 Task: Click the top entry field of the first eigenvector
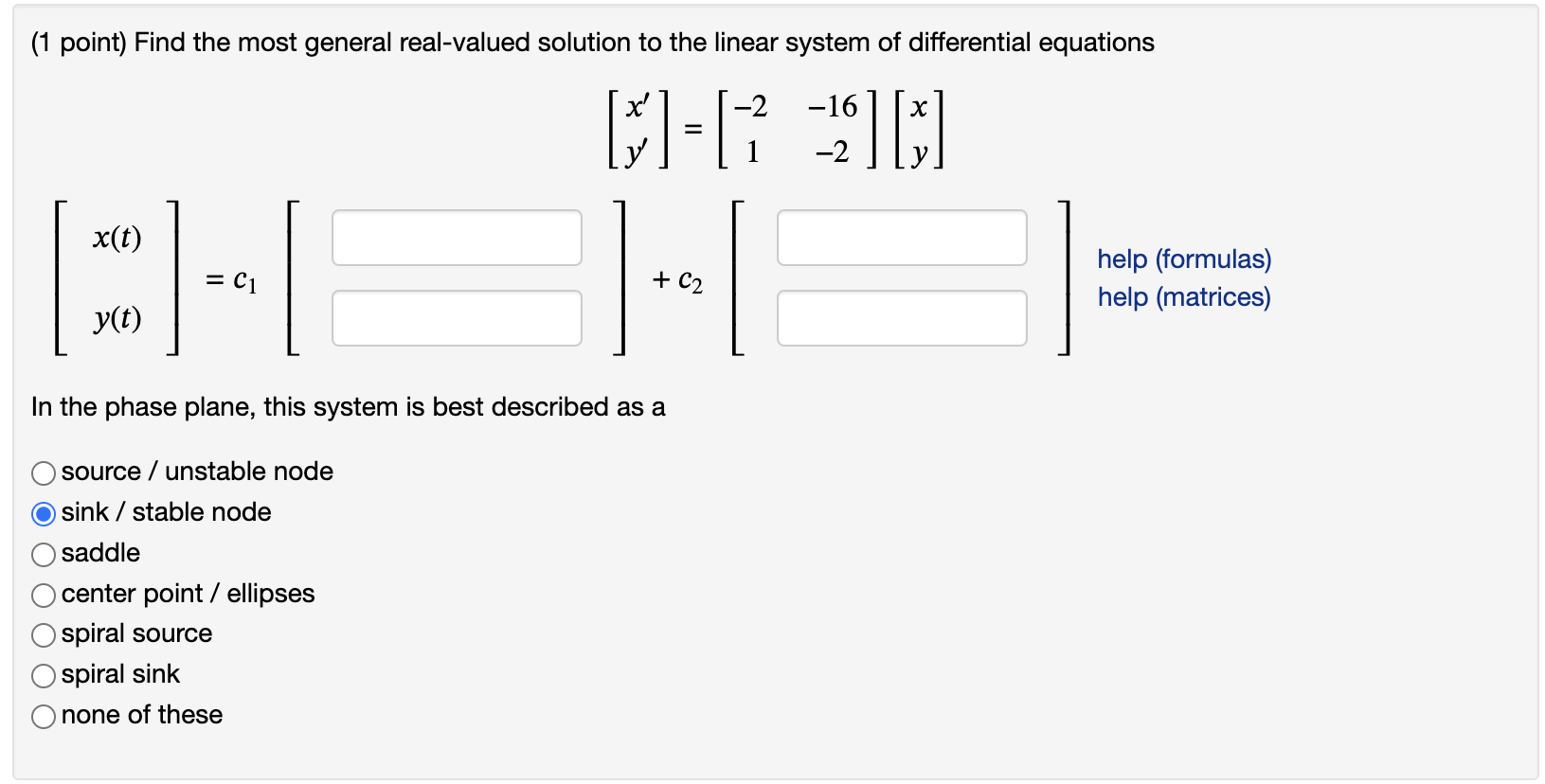coord(456,237)
